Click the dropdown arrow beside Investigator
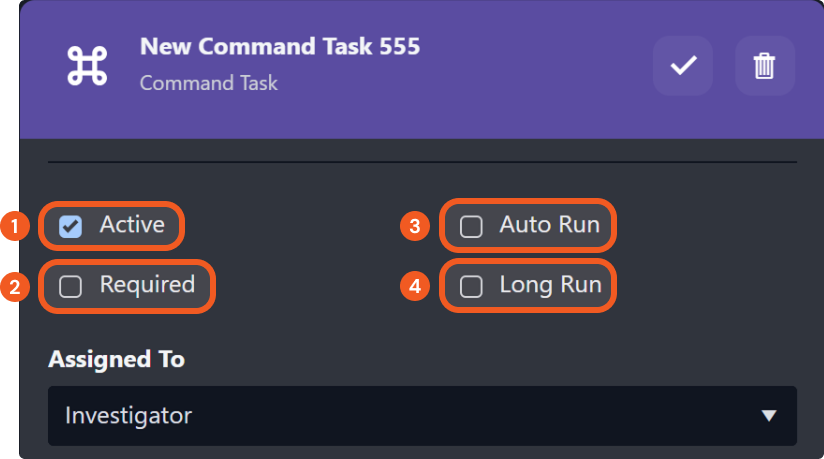Viewport: 824px width, 459px height. tap(768, 415)
